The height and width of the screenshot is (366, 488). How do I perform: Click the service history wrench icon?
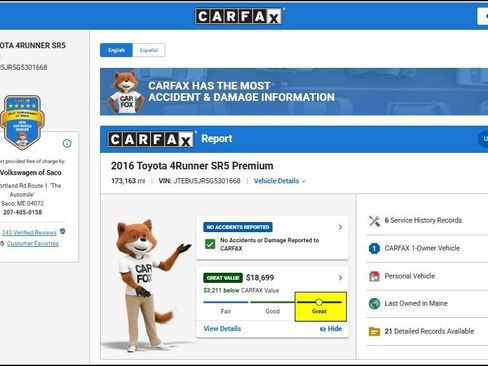(x=374, y=221)
